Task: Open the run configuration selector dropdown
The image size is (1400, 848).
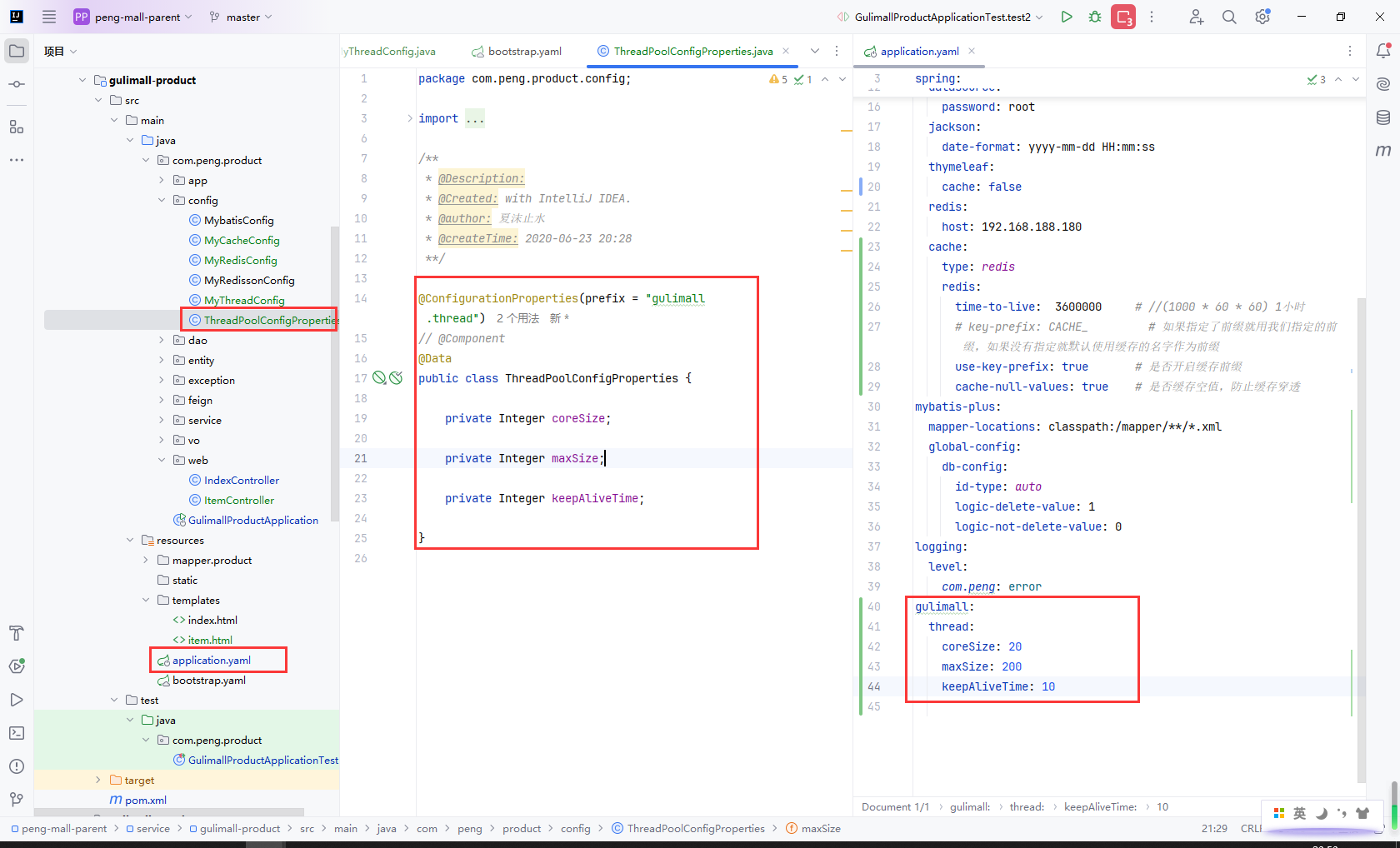Action: coord(940,17)
